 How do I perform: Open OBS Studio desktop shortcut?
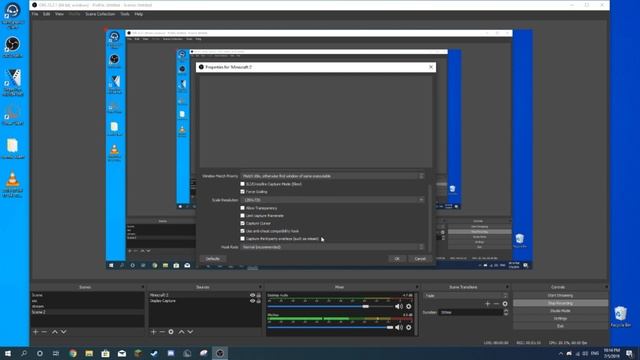click(x=13, y=47)
